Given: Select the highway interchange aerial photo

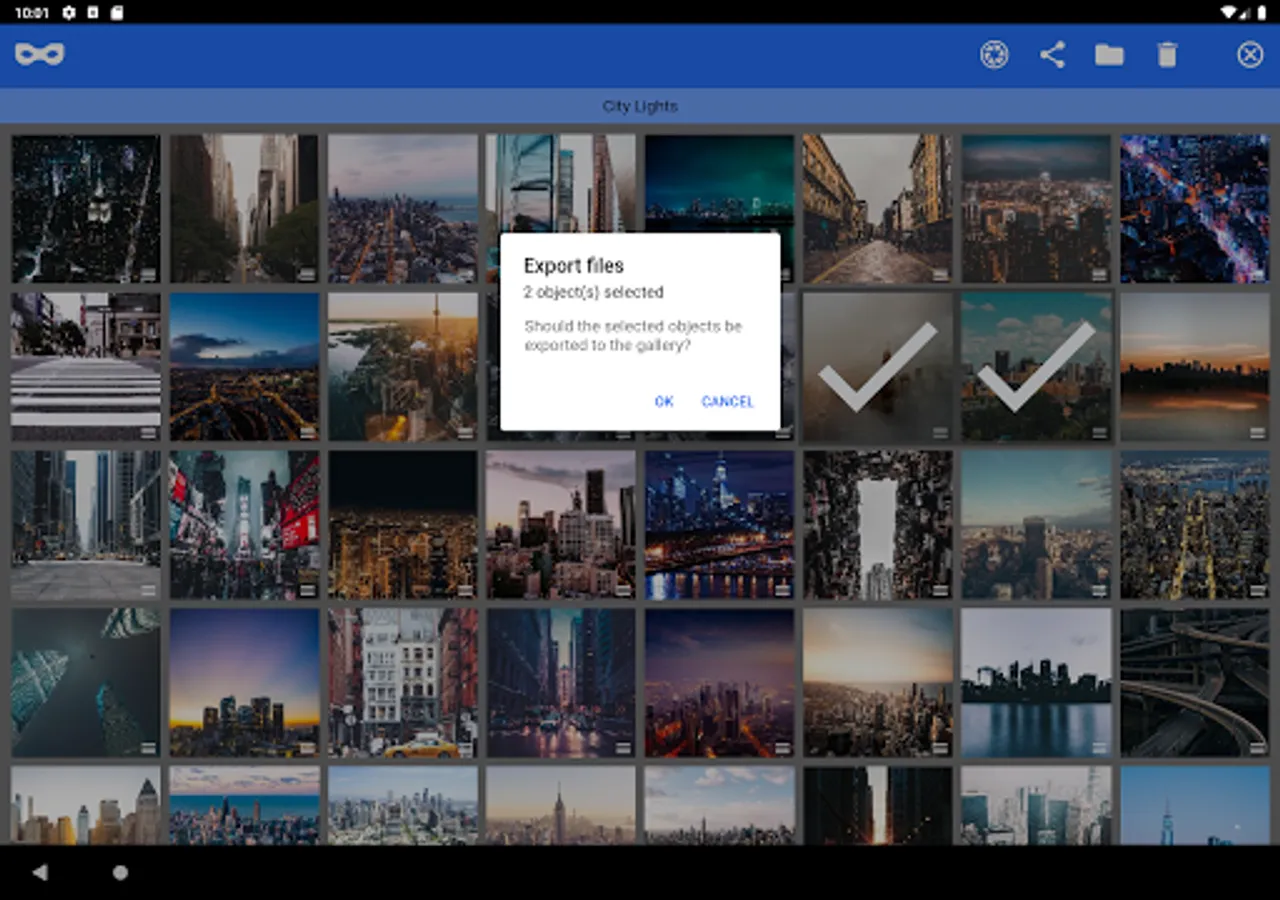Looking at the screenshot, I should tap(1194, 682).
